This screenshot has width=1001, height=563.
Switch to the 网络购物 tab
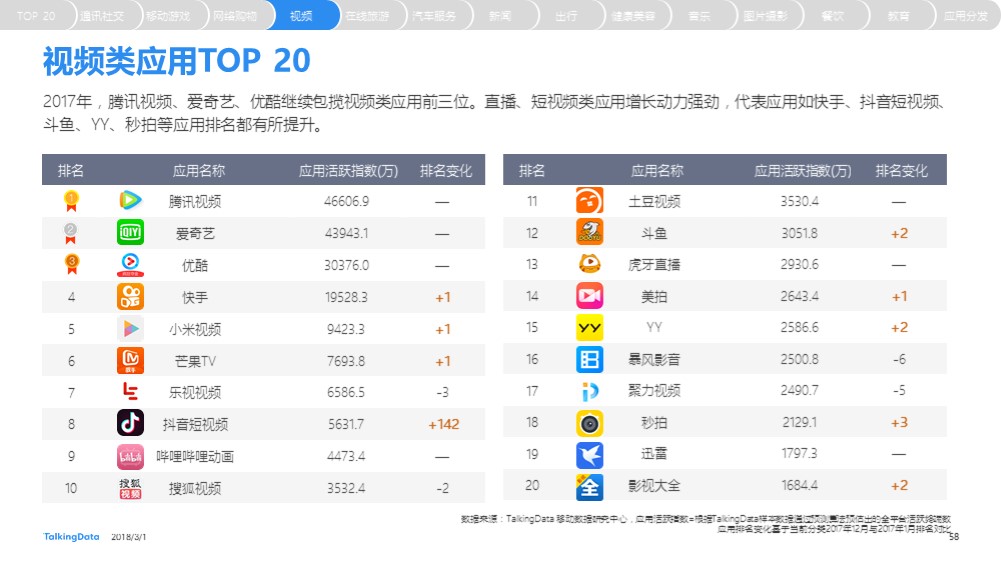[x=235, y=16]
